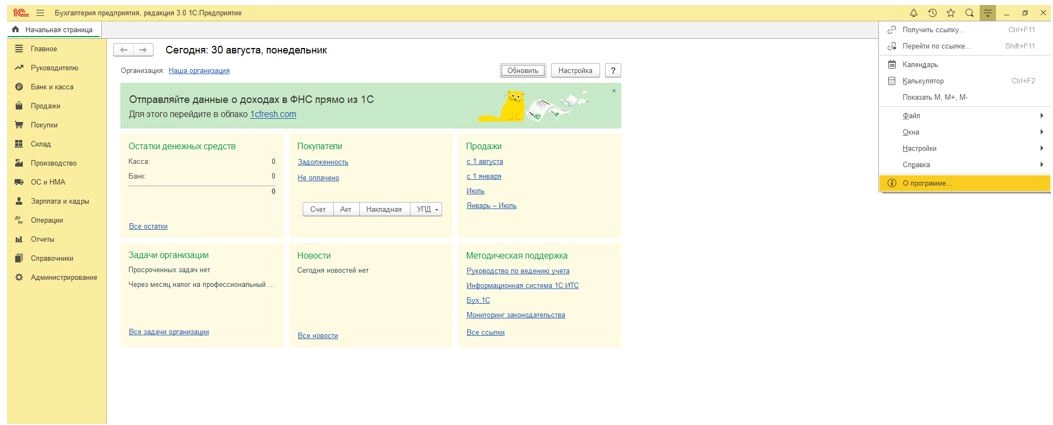The height and width of the screenshot is (425, 1053).
Task: Open the Все ссылки link
Action: pos(486,332)
